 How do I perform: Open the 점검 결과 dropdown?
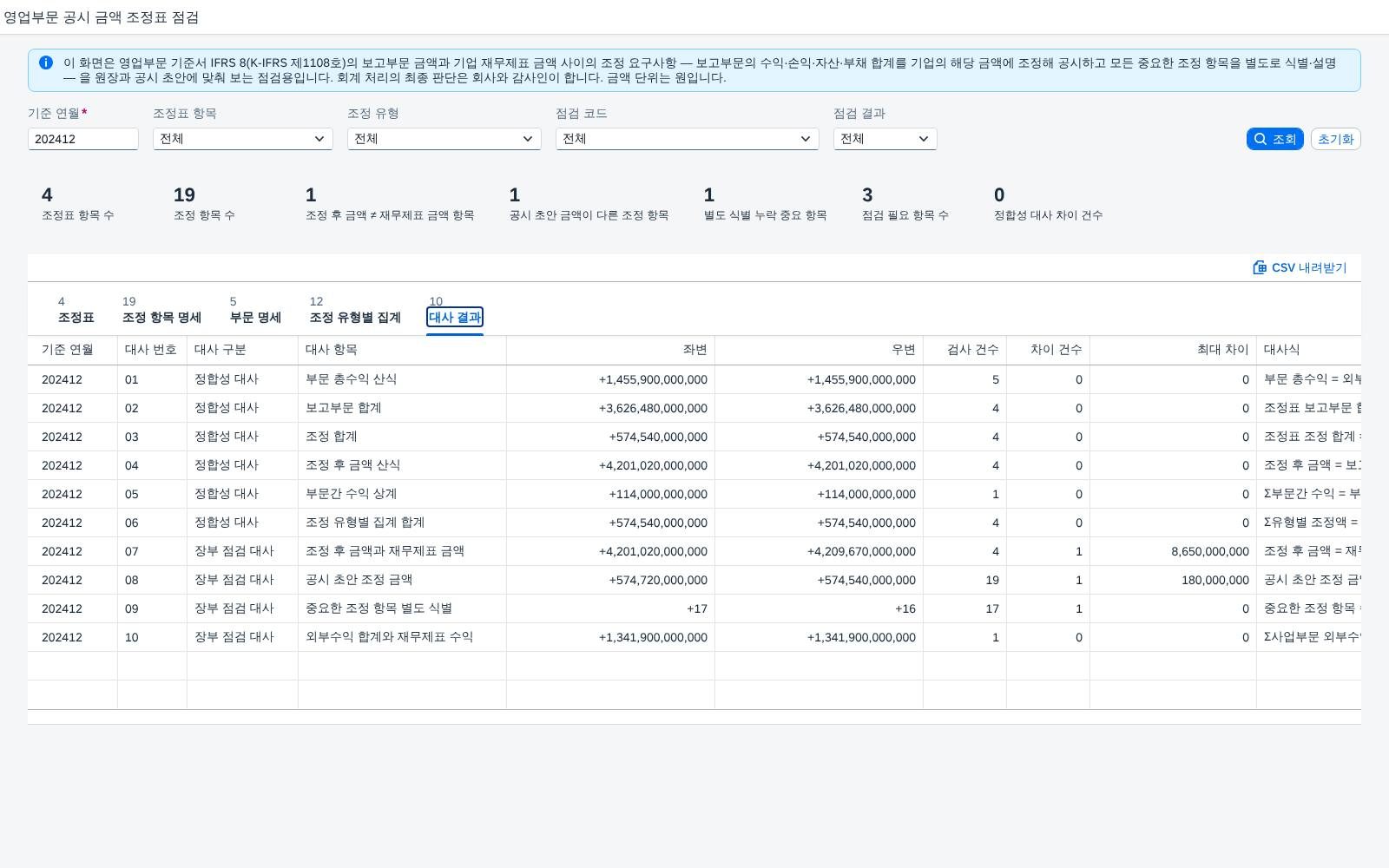(885, 139)
